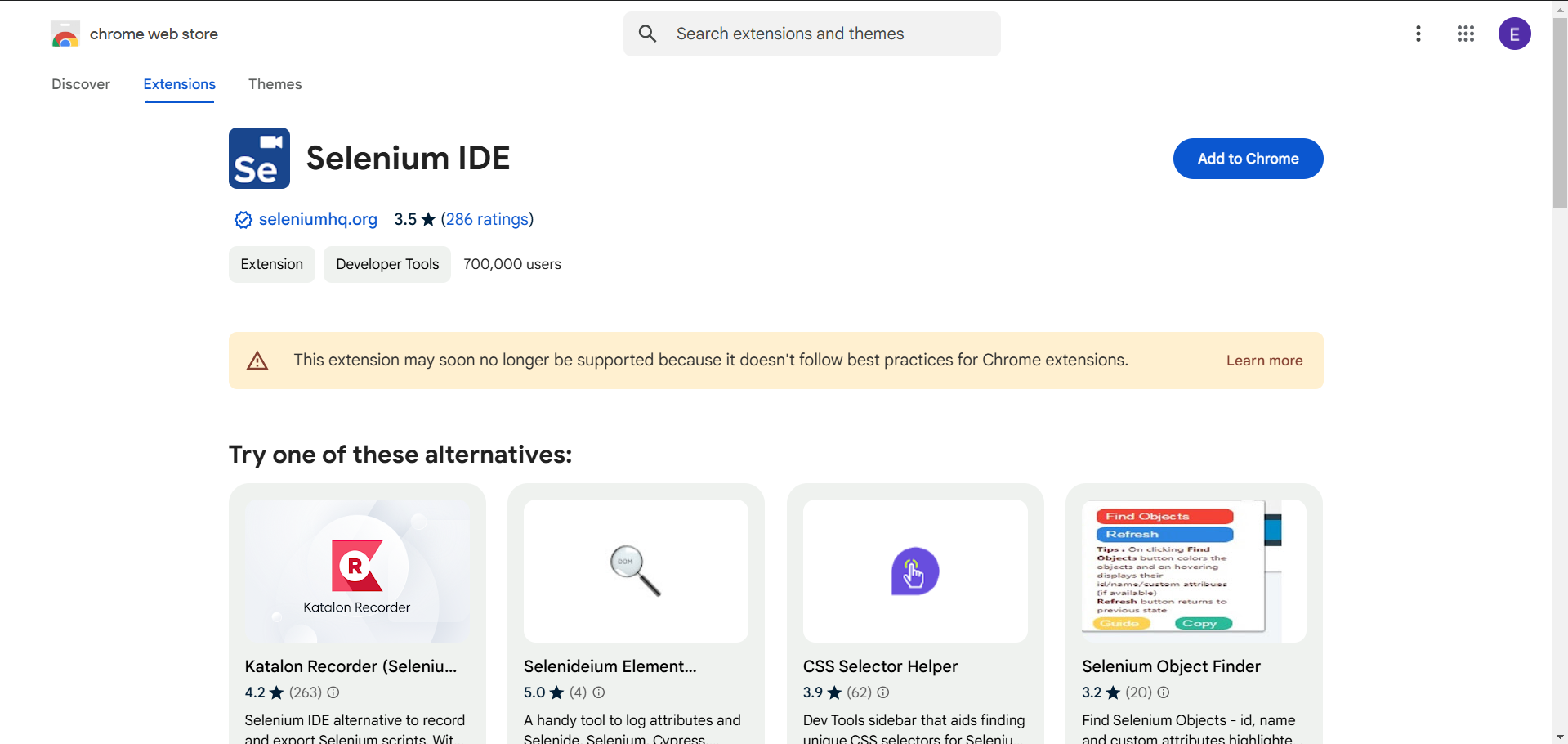Viewport: 1568px width, 744px height.
Task: Open the Discover tab
Action: click(x=81, y=84)
